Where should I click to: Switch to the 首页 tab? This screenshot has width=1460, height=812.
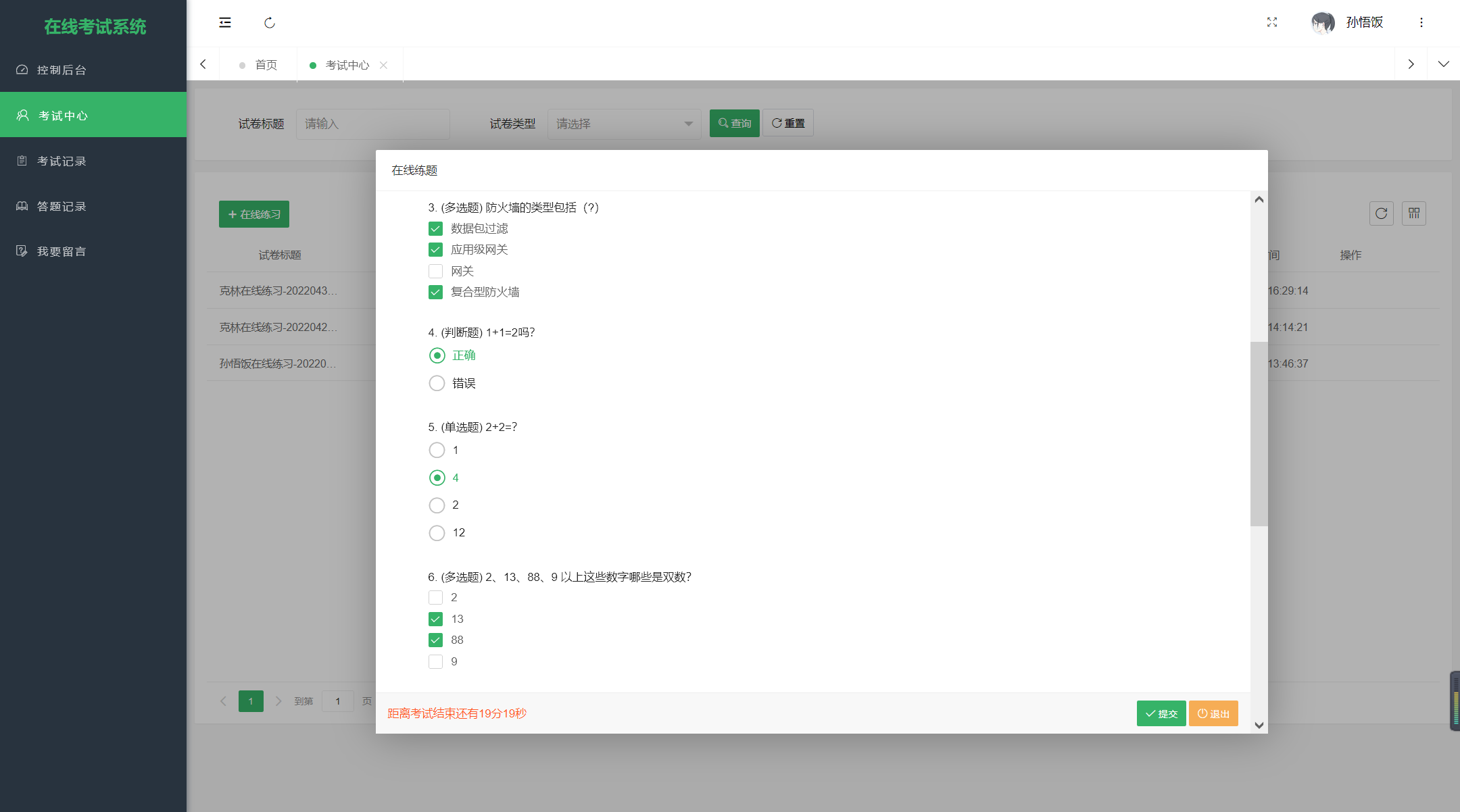[x=266, y=65]
